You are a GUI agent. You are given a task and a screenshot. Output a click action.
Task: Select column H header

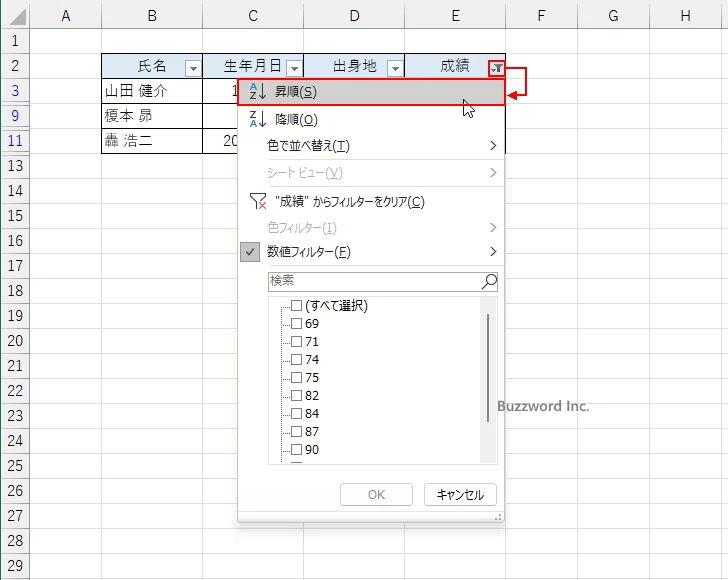pyautogui.click(x=686, y=16)
